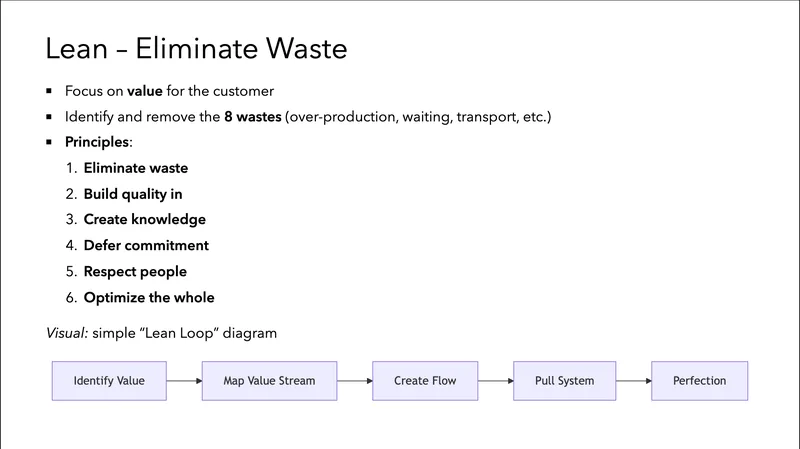Select the "Build quality in" list item

133,194
